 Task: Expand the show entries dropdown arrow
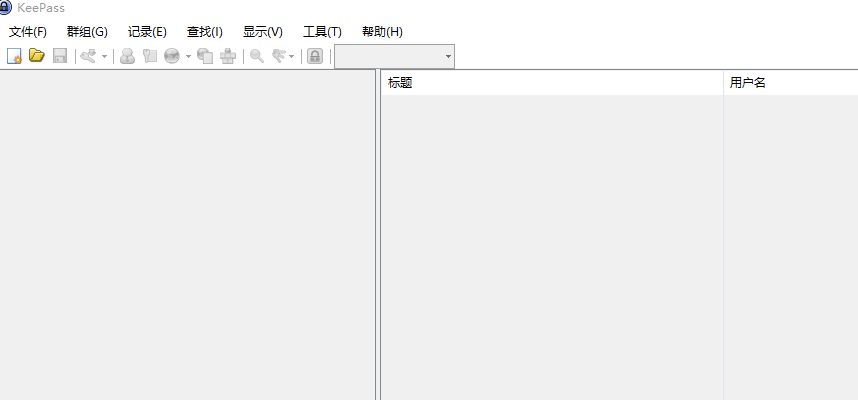tap(292, 56)
